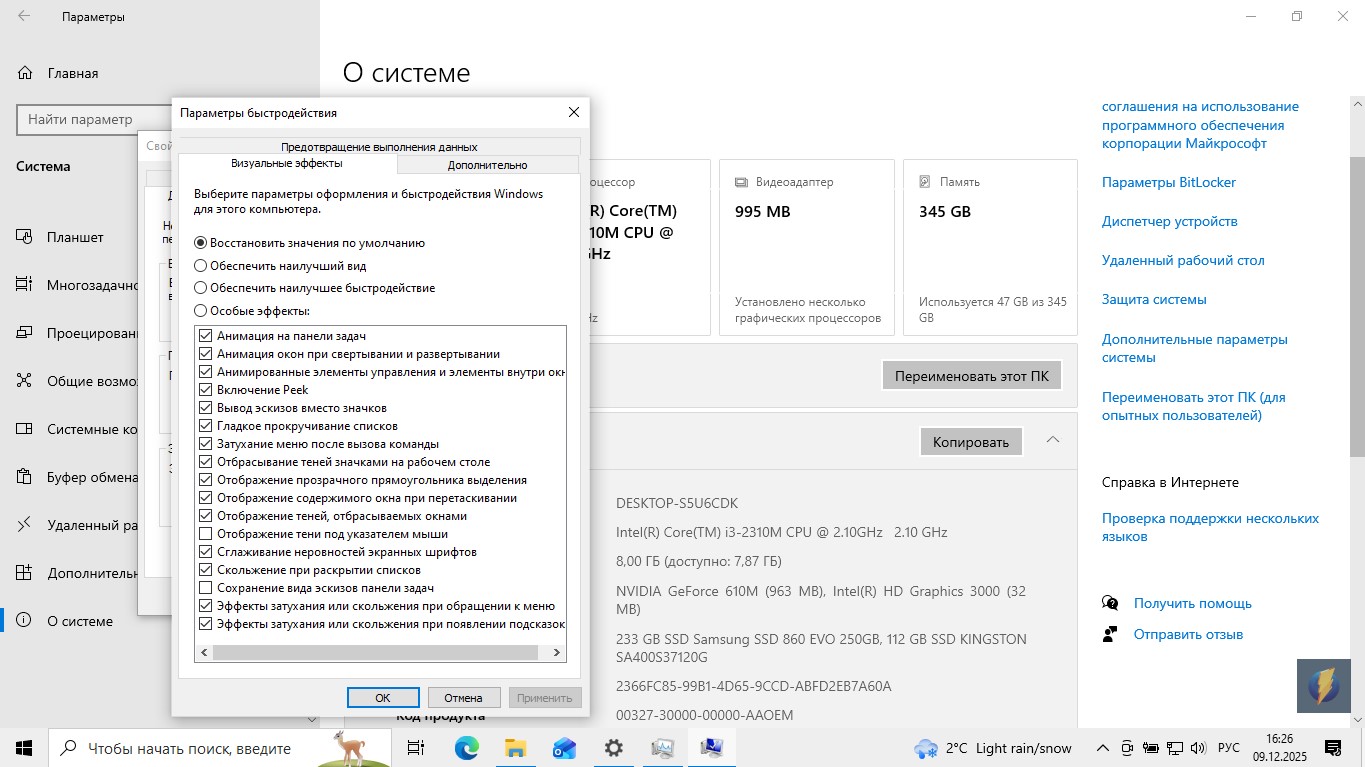Toggle Сглаживание неровностей экранных шрифтов checkbox

206,552
